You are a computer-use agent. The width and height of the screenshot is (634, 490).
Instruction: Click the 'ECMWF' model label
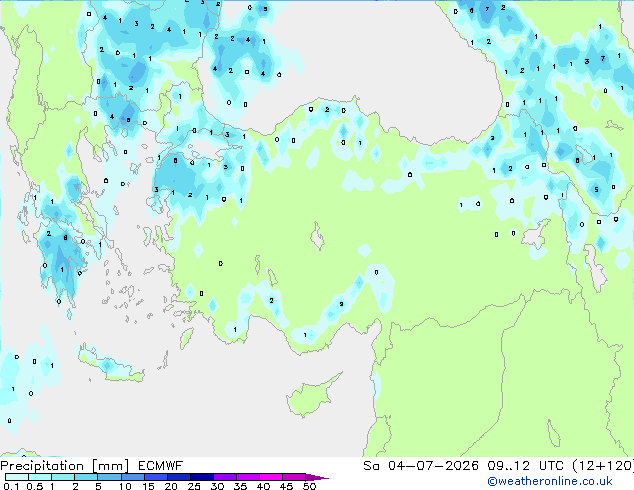tap(161, 466)
